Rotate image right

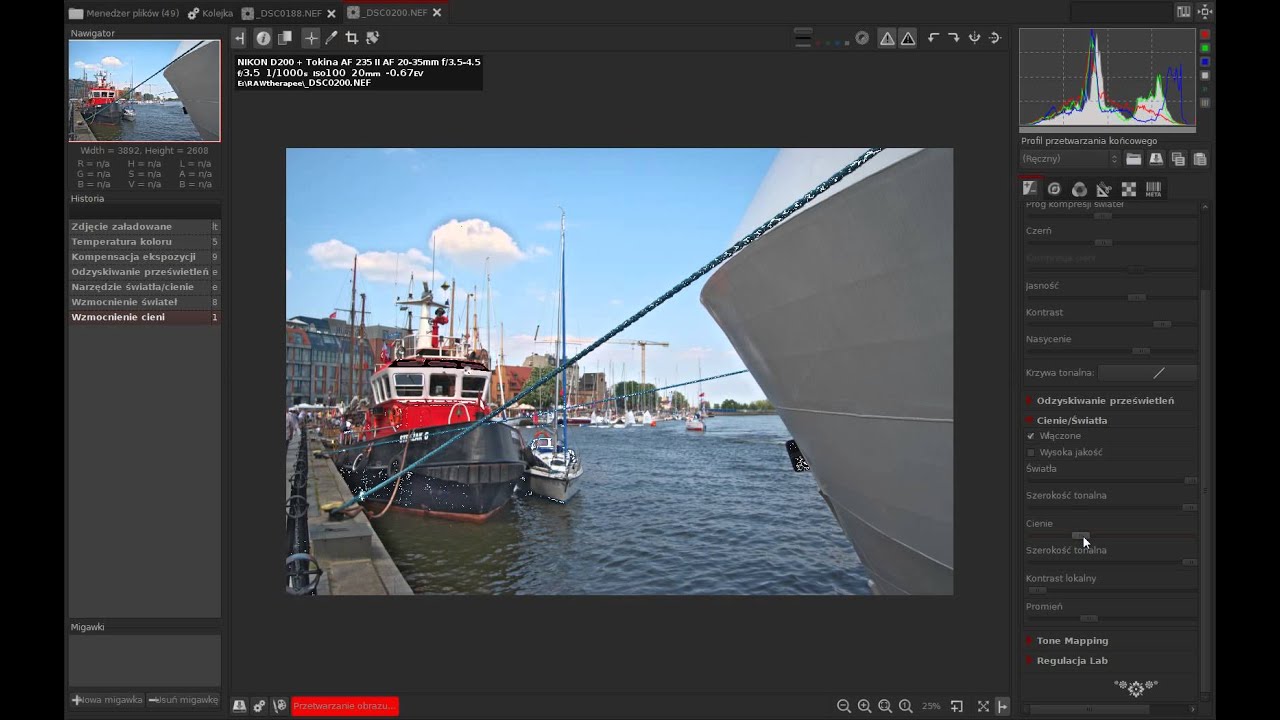pyautogui.click(x=954, y=38)
